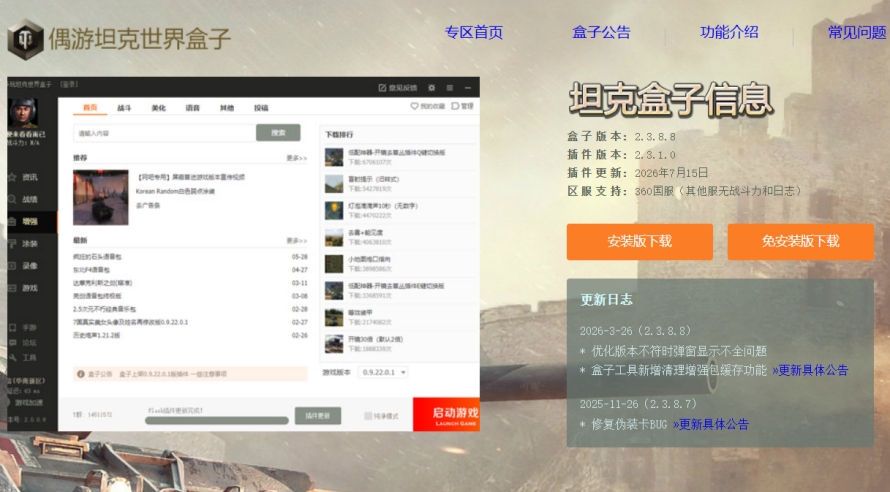Viewport: 890px width, 492px height.
Task: Click the 管理 manage icon
Action: coord(455,106)
